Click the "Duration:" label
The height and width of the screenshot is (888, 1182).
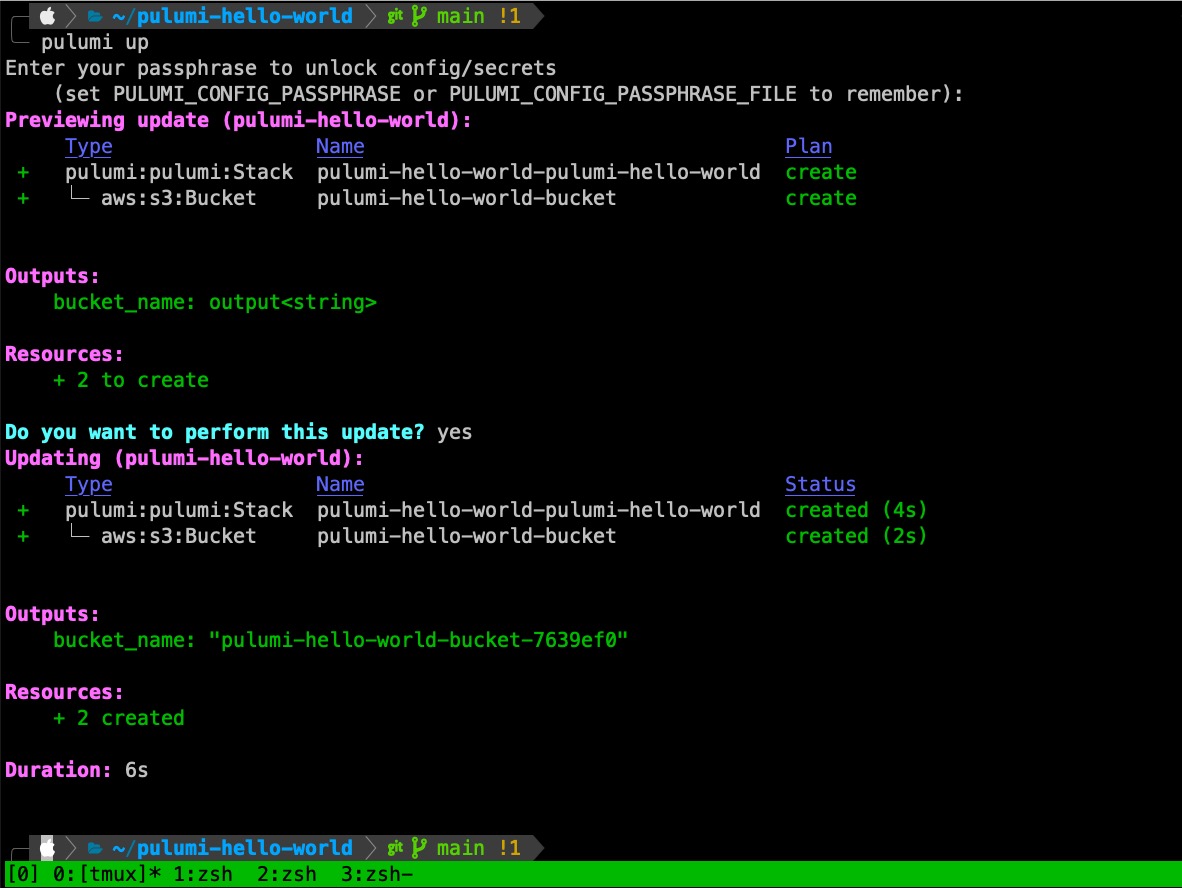click(59, 770)
